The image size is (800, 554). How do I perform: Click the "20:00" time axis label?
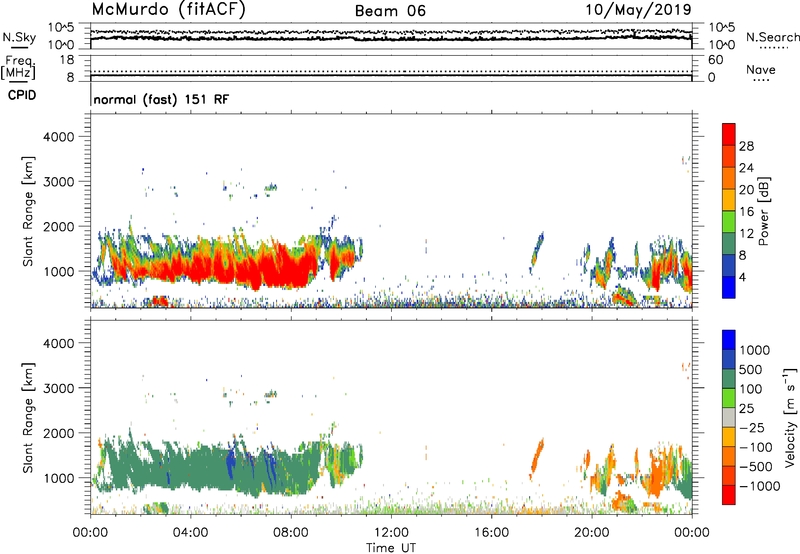[592, 533]
